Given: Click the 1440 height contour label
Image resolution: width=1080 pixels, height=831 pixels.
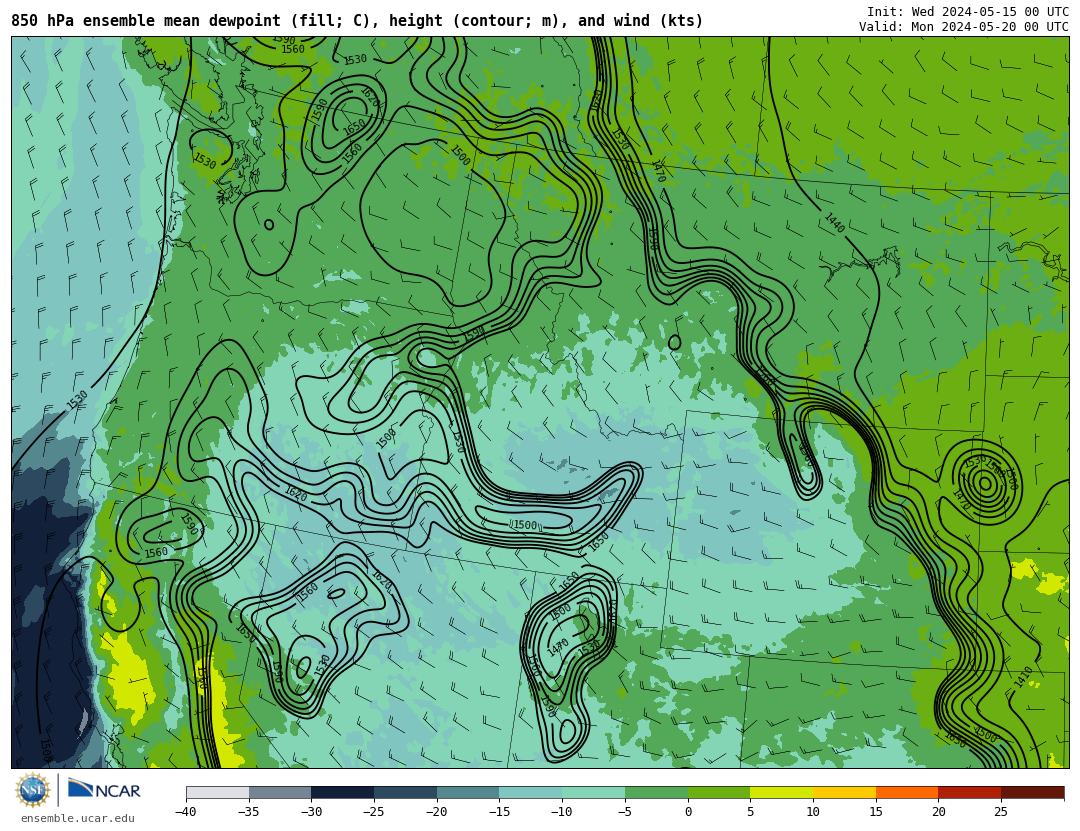Looking at the screenshot, I should point(834,223).
